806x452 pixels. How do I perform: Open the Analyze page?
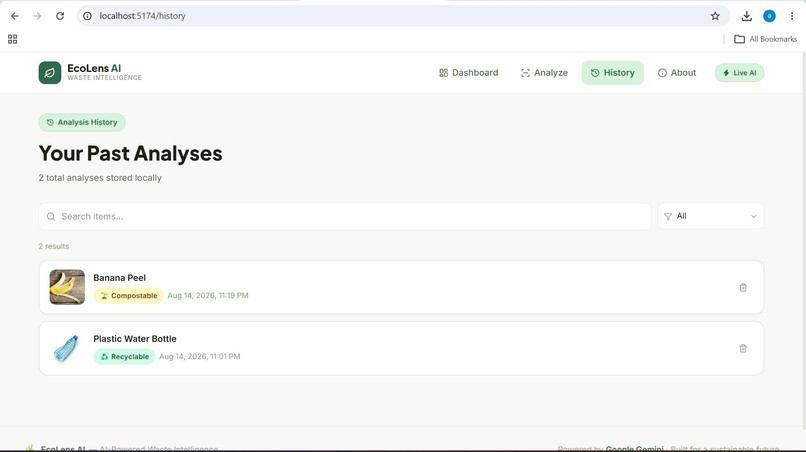coord(544,73)
